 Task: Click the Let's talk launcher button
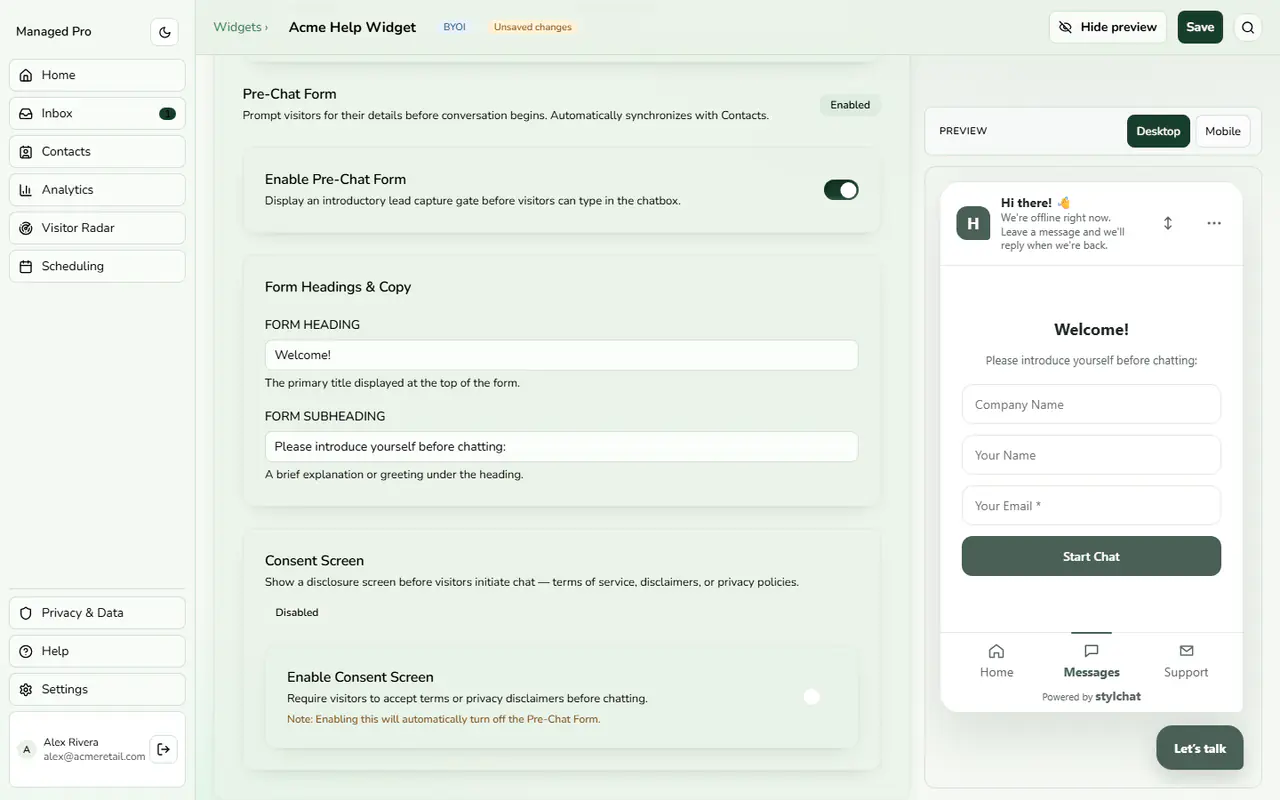click(x=1200, y=748)
